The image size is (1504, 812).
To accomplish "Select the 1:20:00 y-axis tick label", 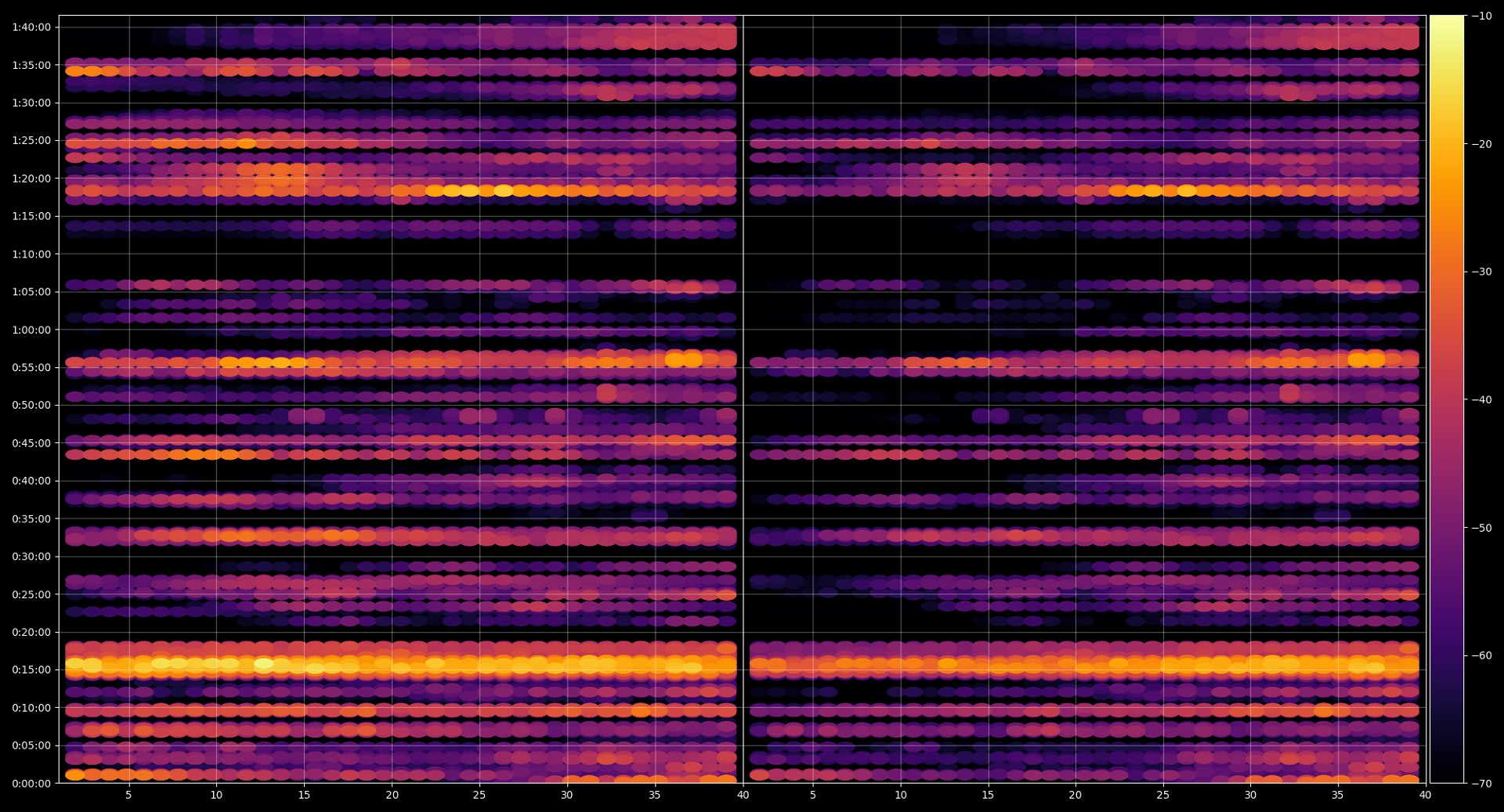I will [x=31, y=179].
